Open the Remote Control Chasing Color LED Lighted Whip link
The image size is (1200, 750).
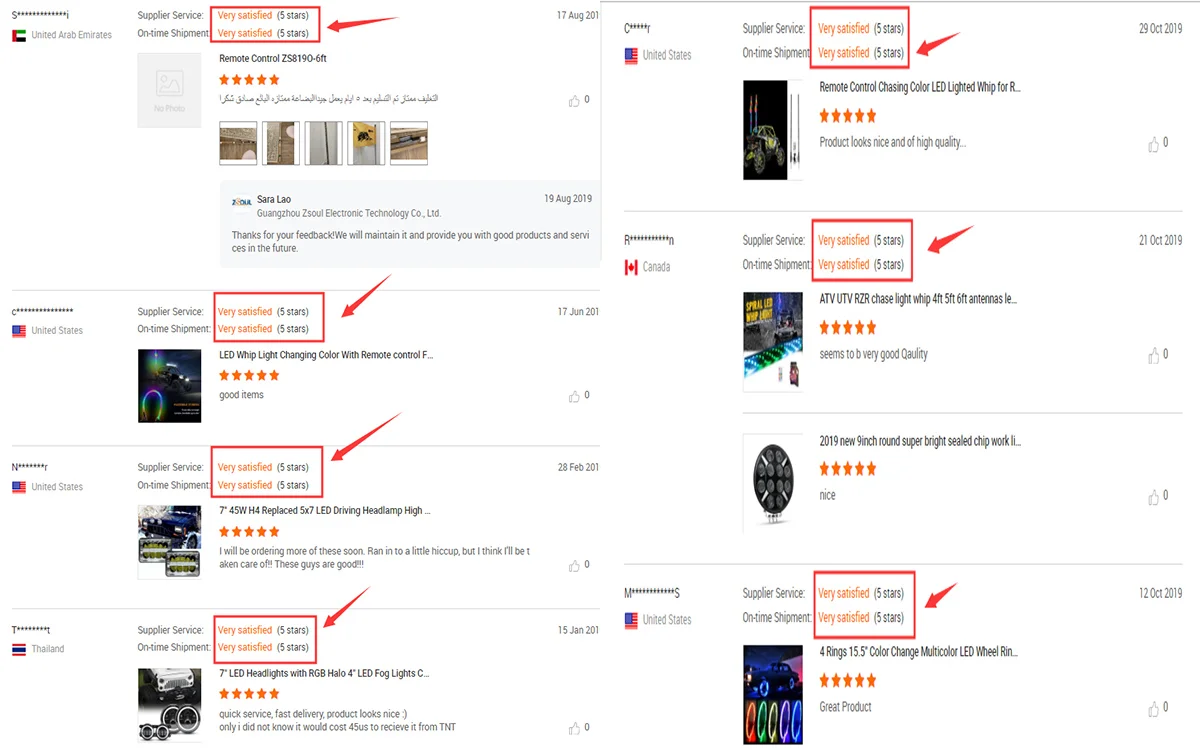tap(920, 88)
